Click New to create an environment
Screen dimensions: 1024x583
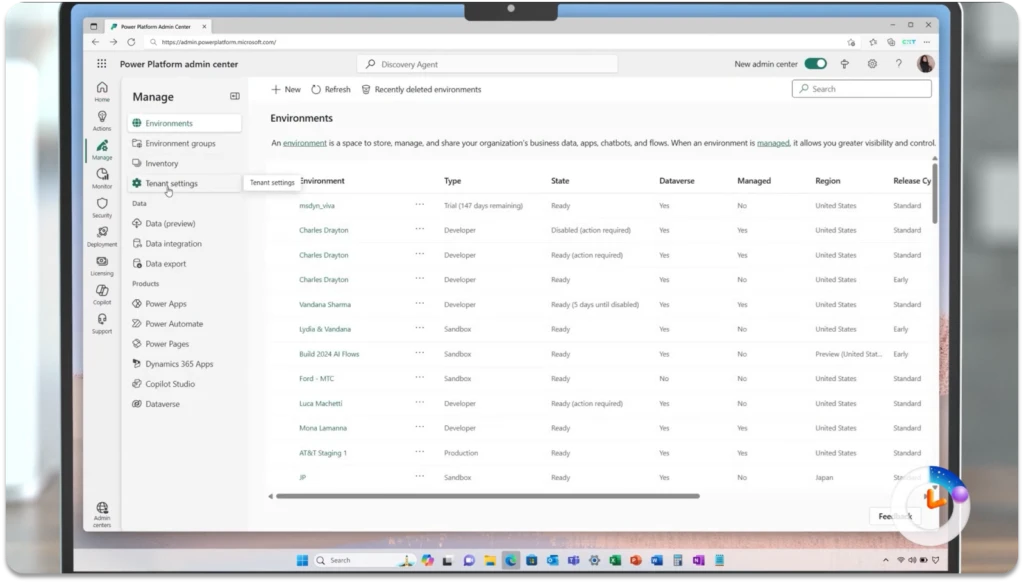(286, 89)
